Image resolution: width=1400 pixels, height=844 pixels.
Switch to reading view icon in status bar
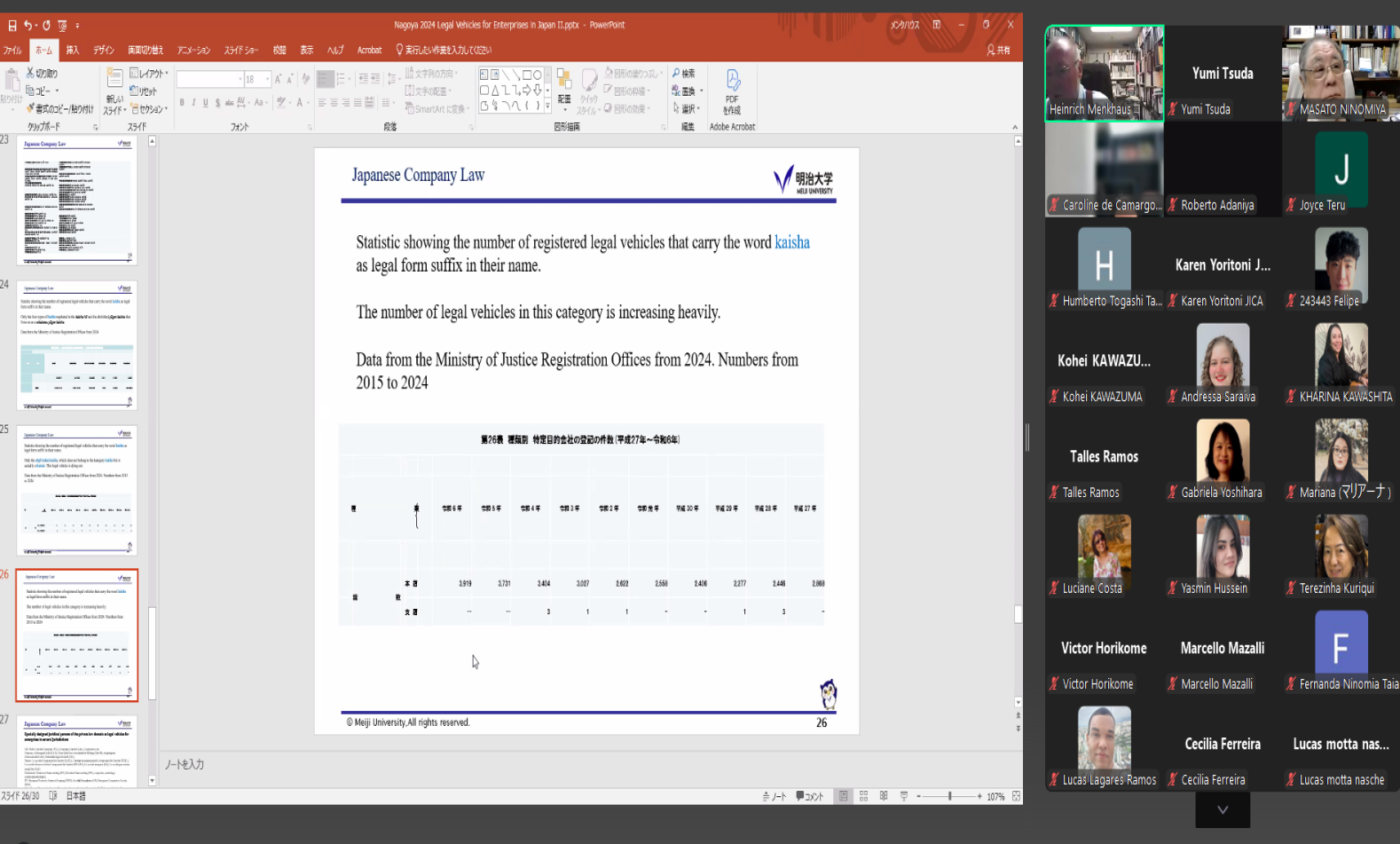coord(884,796)
